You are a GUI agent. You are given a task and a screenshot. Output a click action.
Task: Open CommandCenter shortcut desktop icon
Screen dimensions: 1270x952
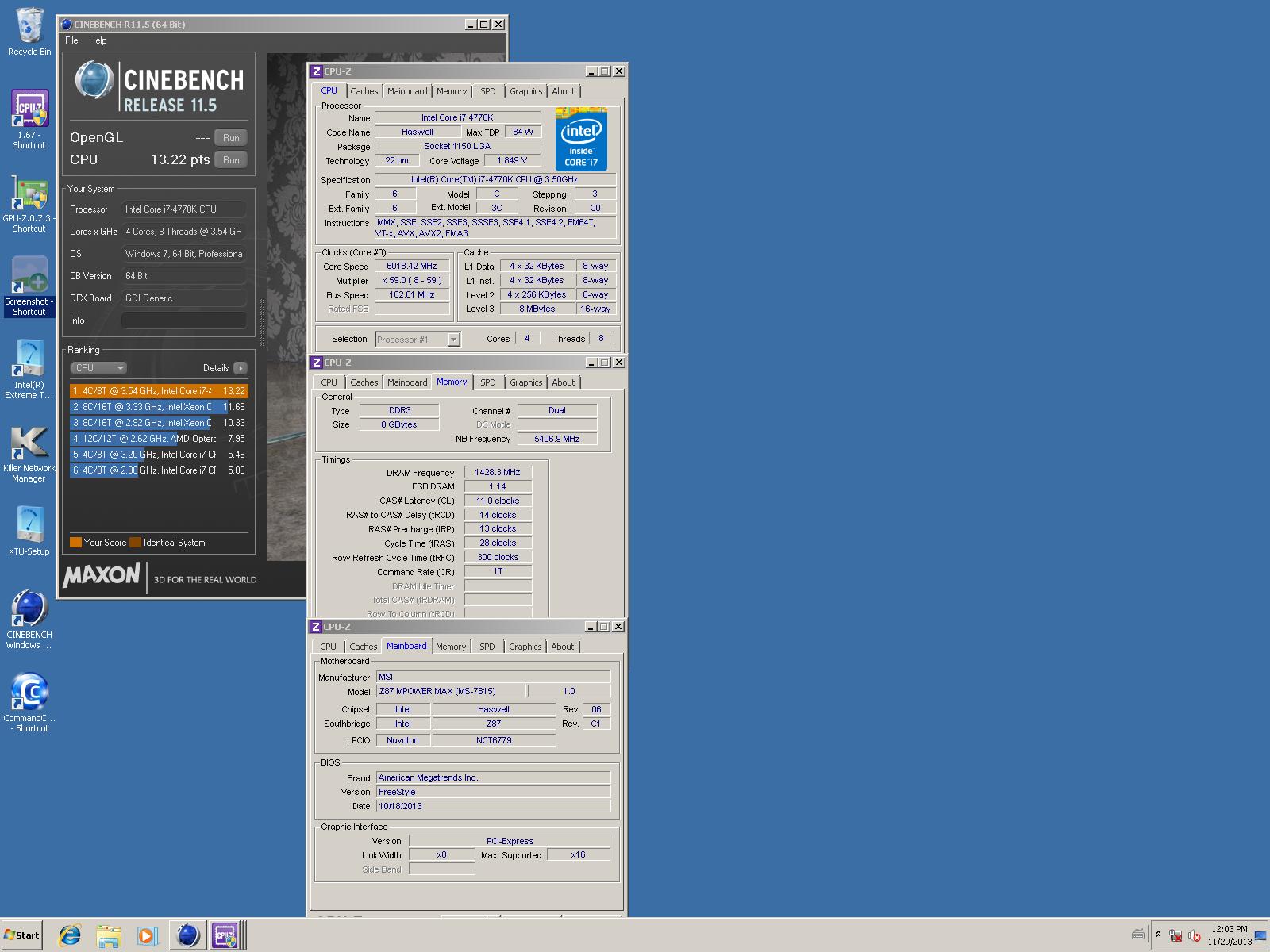[29, 703]
